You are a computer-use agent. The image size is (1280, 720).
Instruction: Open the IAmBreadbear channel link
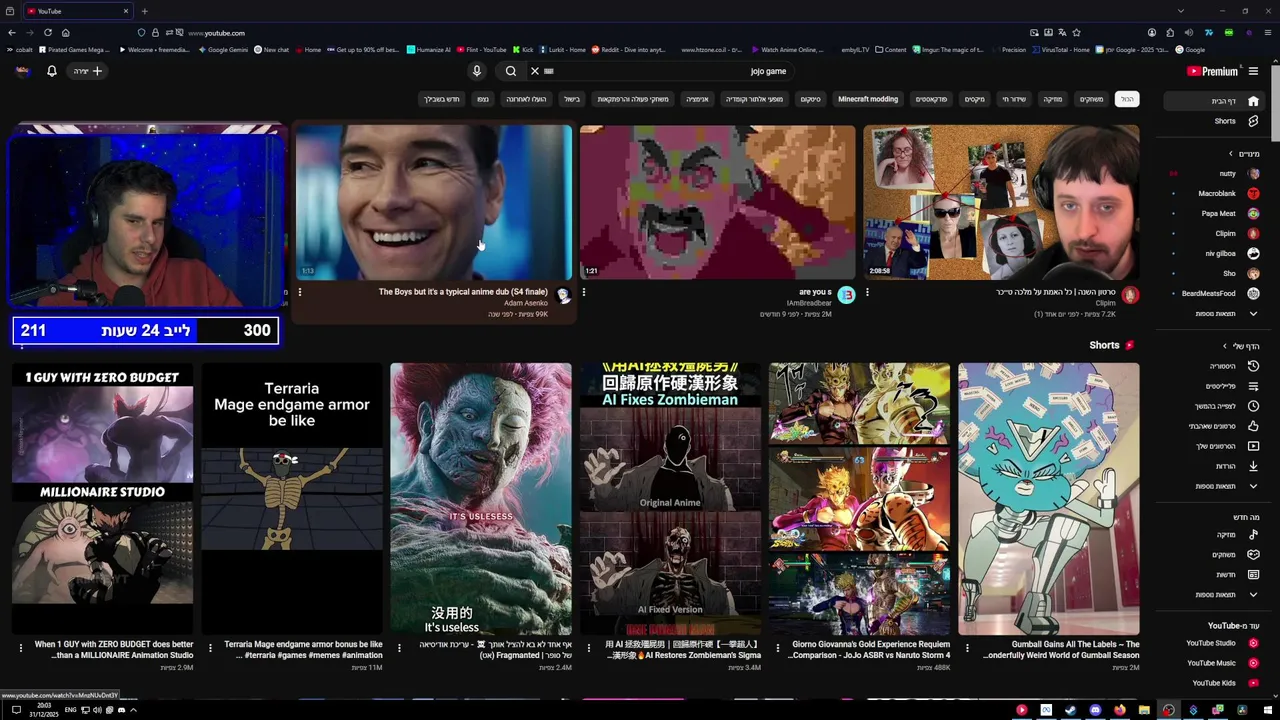click(x=809, y=303)
